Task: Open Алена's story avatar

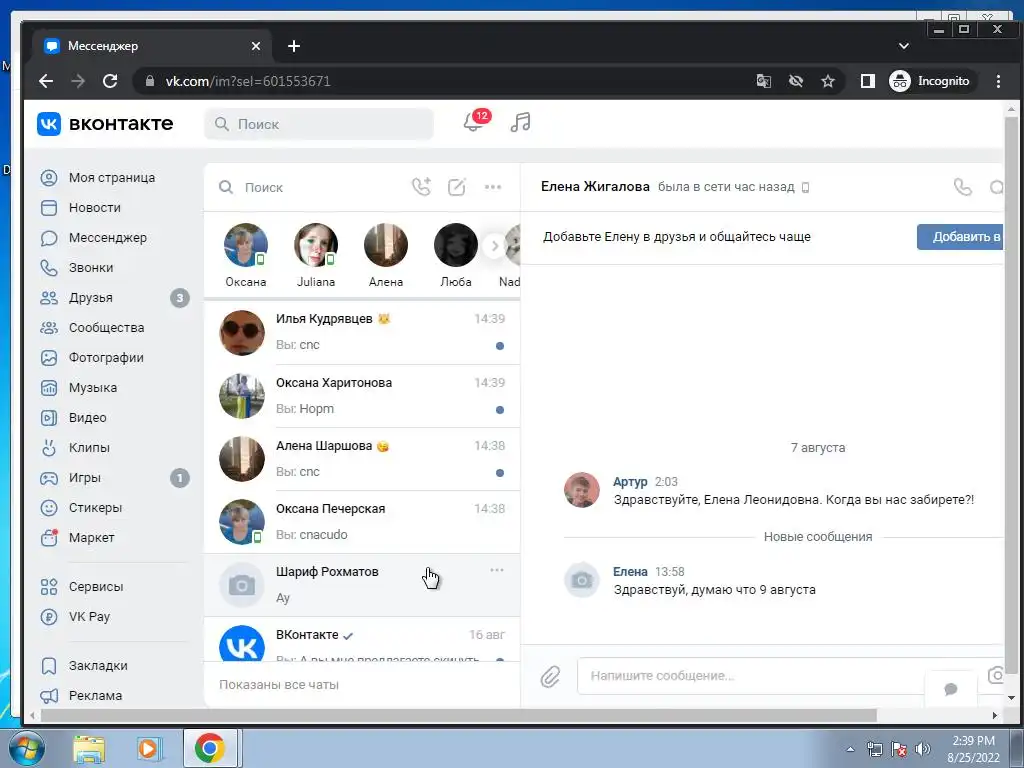Action: pos(386,245)
